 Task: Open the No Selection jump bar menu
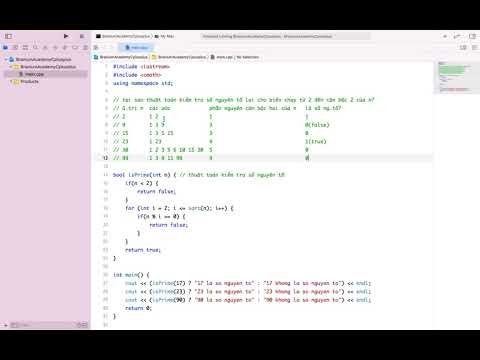248,57
